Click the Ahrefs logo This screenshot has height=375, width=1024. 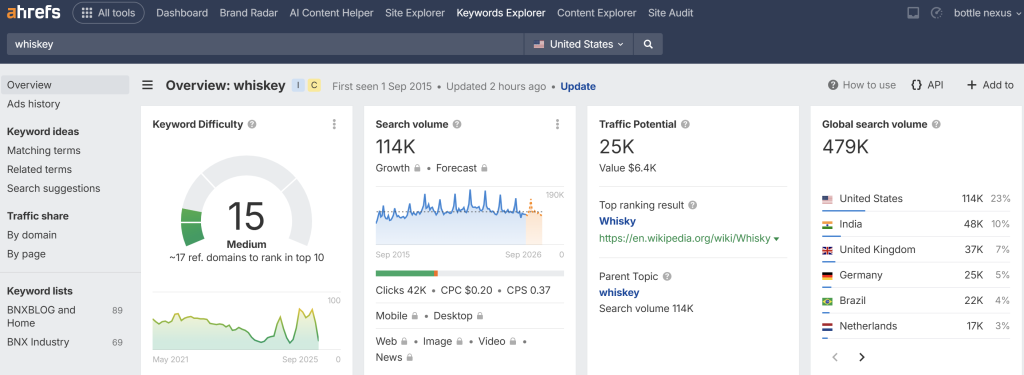33,12
